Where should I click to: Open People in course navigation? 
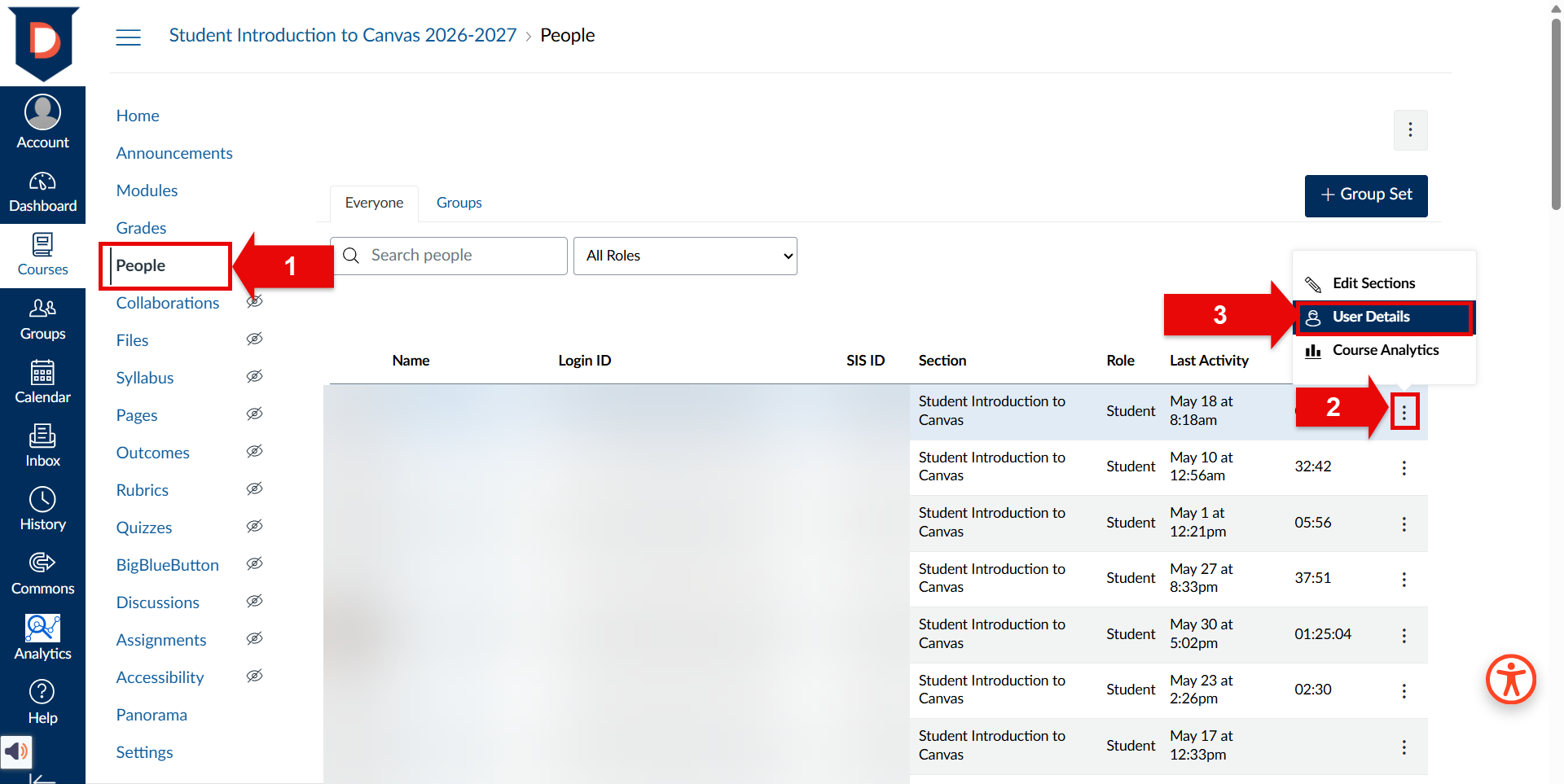(x=141, y=265)
